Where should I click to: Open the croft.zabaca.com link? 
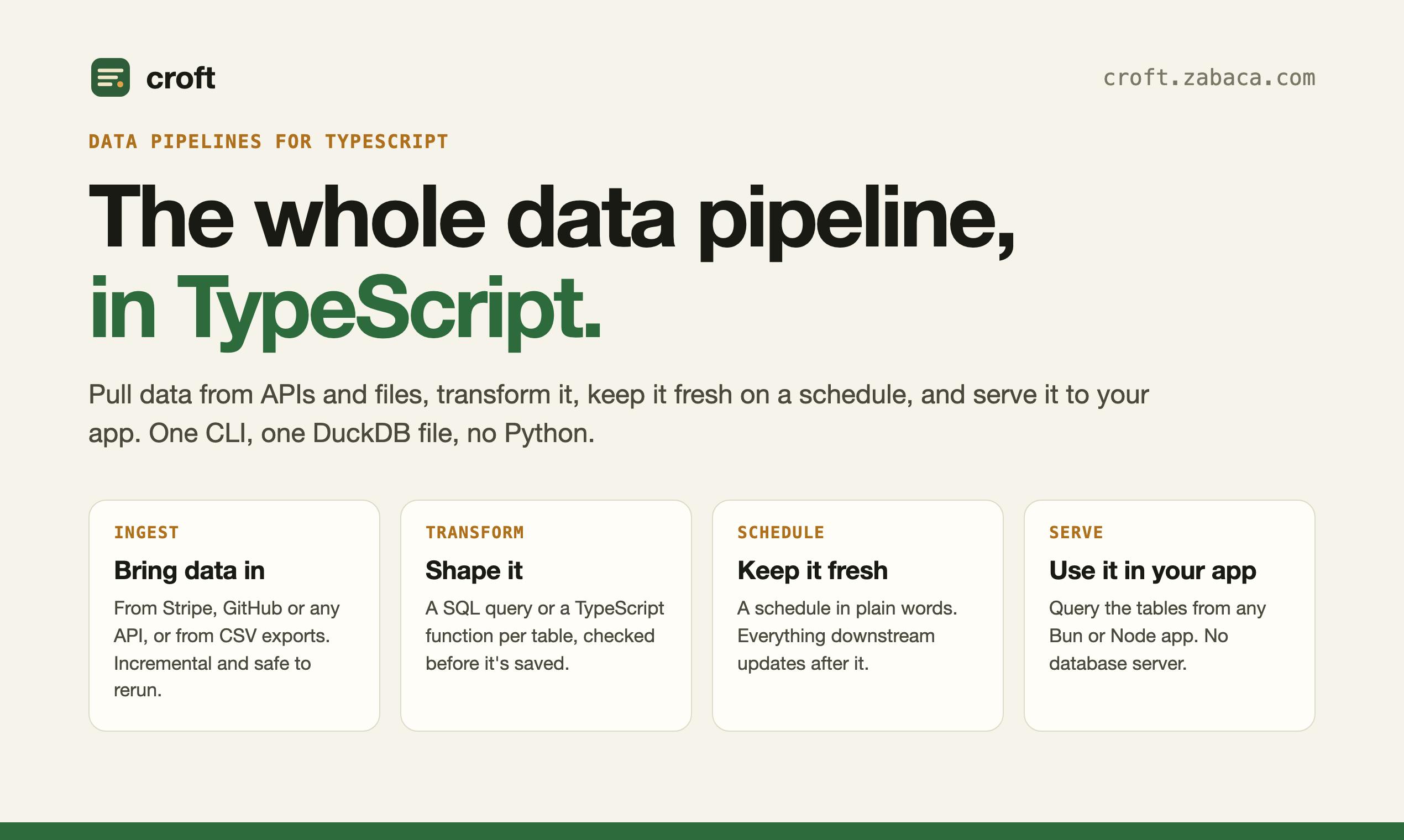(1209, 77)
